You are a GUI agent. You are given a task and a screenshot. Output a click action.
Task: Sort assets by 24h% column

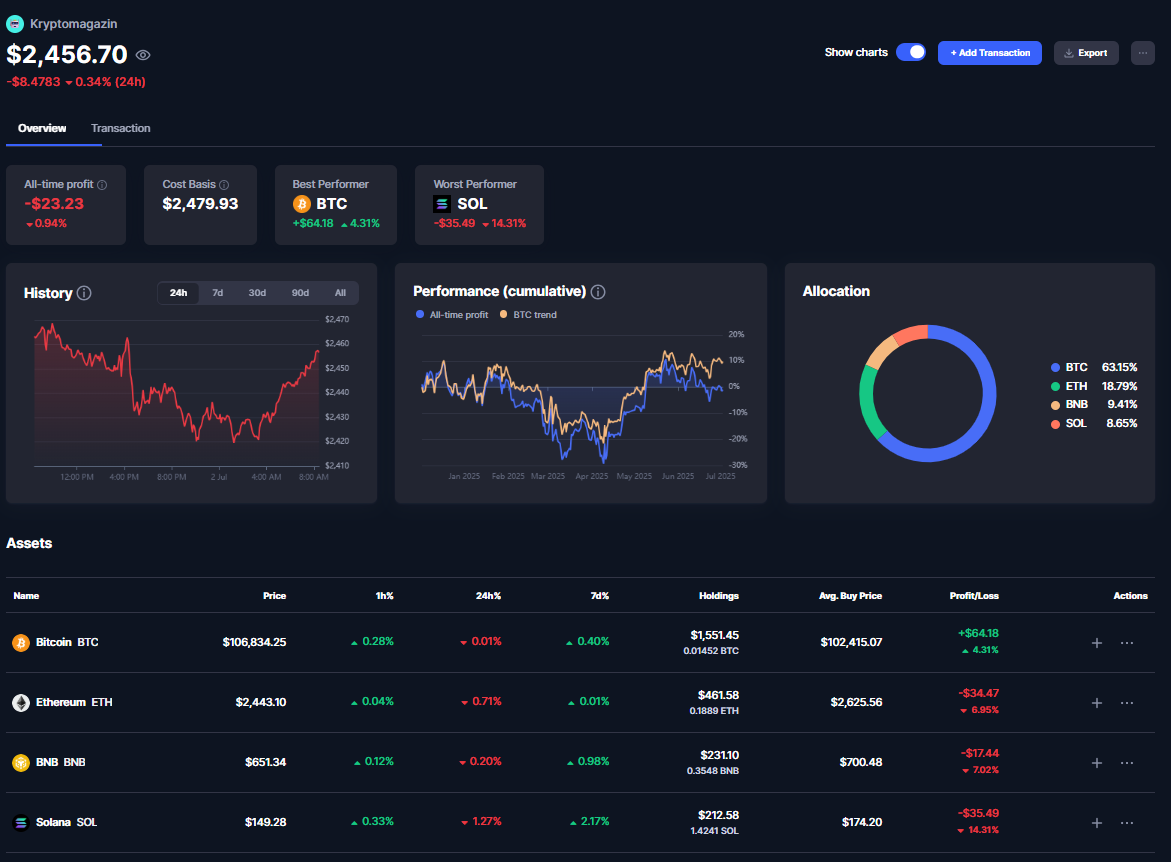[x=488, y=595]
